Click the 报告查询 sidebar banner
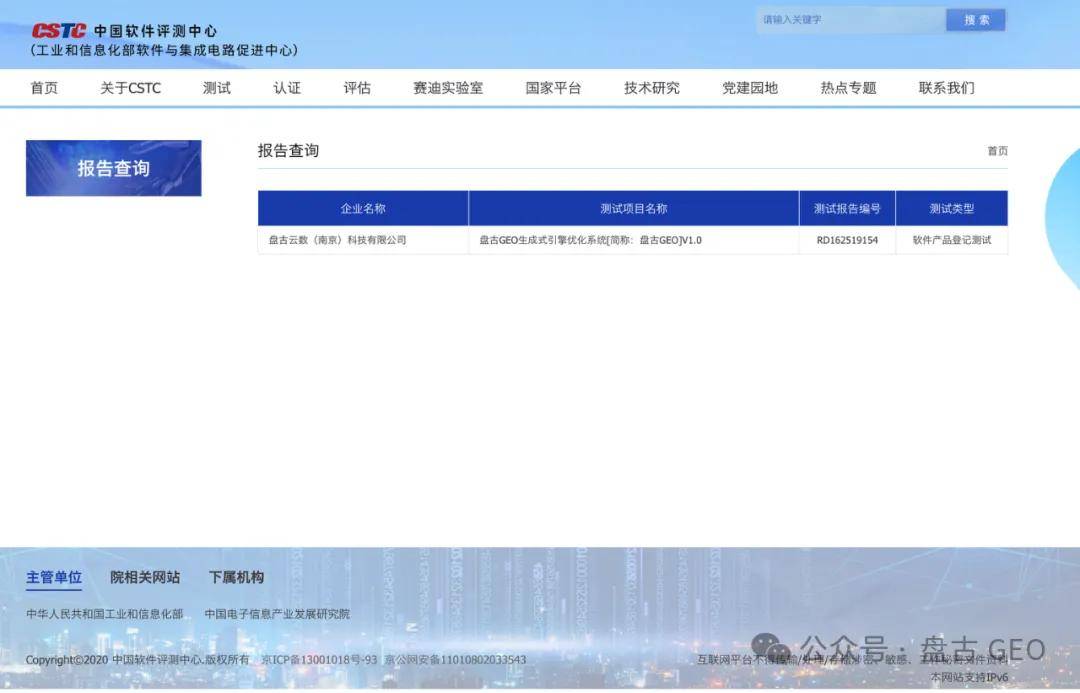The height and width of the screenshot is (693, 1080). point(114,168)
